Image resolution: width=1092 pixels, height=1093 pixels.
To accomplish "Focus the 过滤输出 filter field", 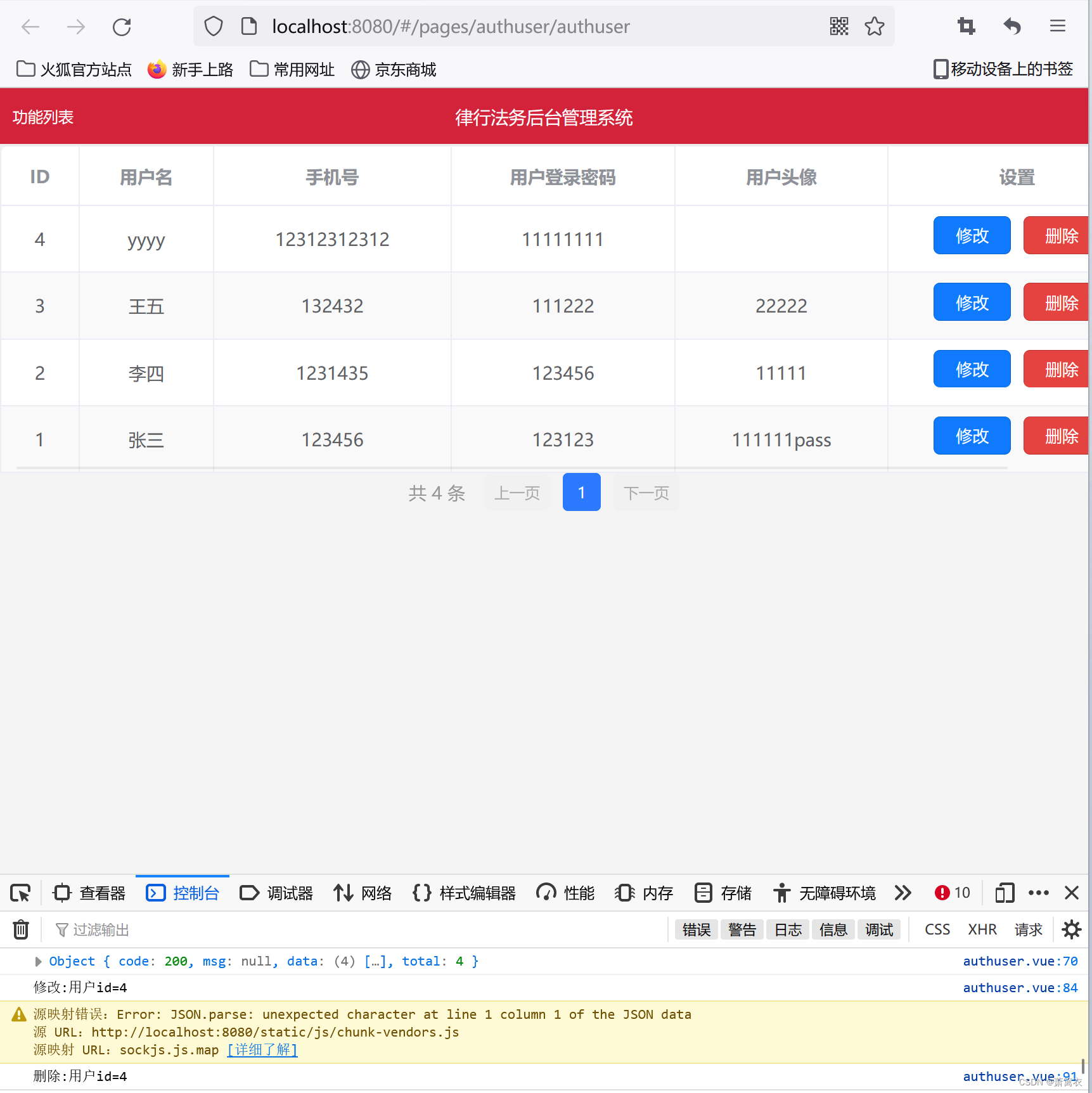I will [x=355, y=929].
